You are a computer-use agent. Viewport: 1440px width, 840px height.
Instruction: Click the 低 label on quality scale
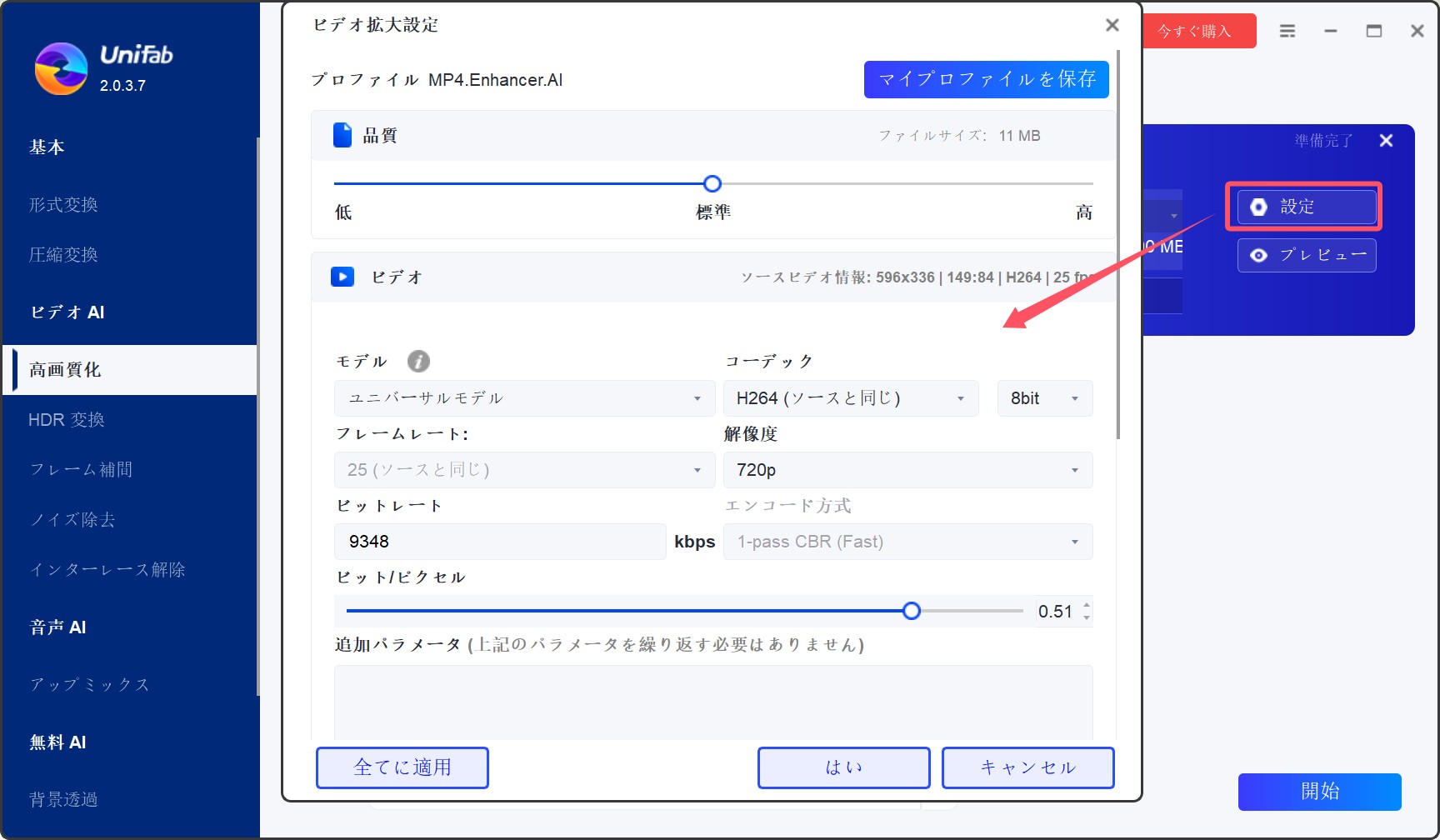click(343, 212)
